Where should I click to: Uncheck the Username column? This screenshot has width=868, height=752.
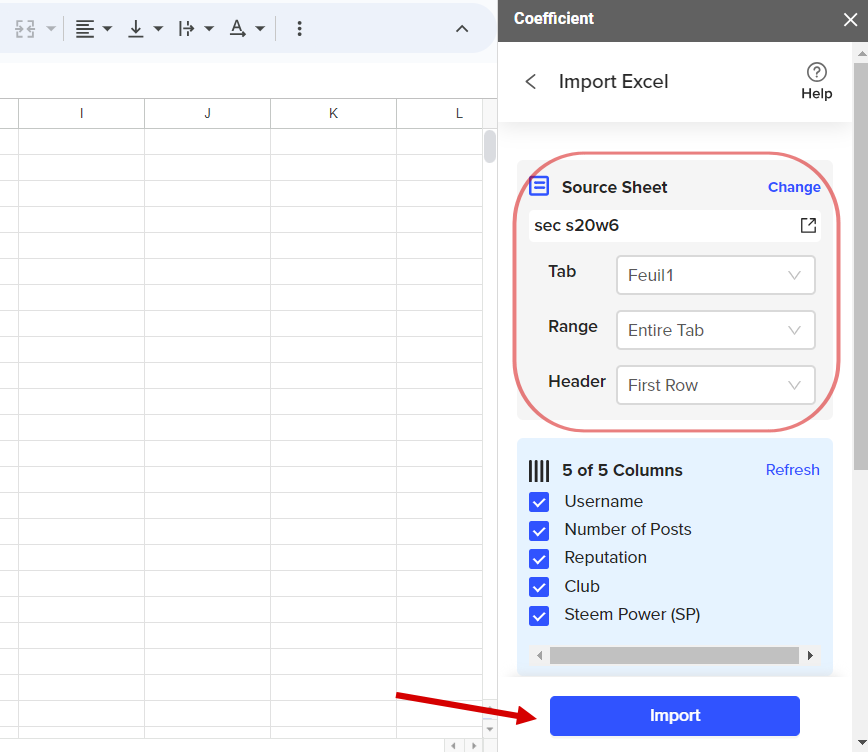tap(539, 502)
